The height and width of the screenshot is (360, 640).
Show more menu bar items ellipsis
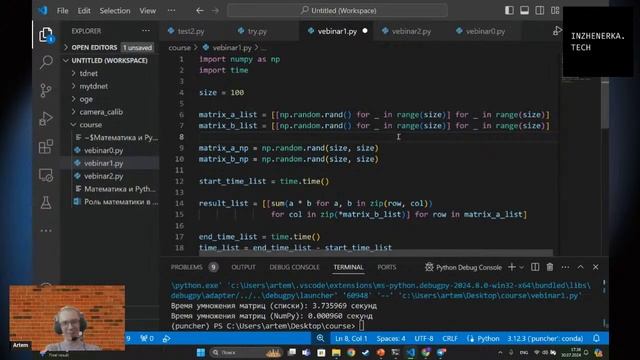pyautogui.click(x=171, y=11)
